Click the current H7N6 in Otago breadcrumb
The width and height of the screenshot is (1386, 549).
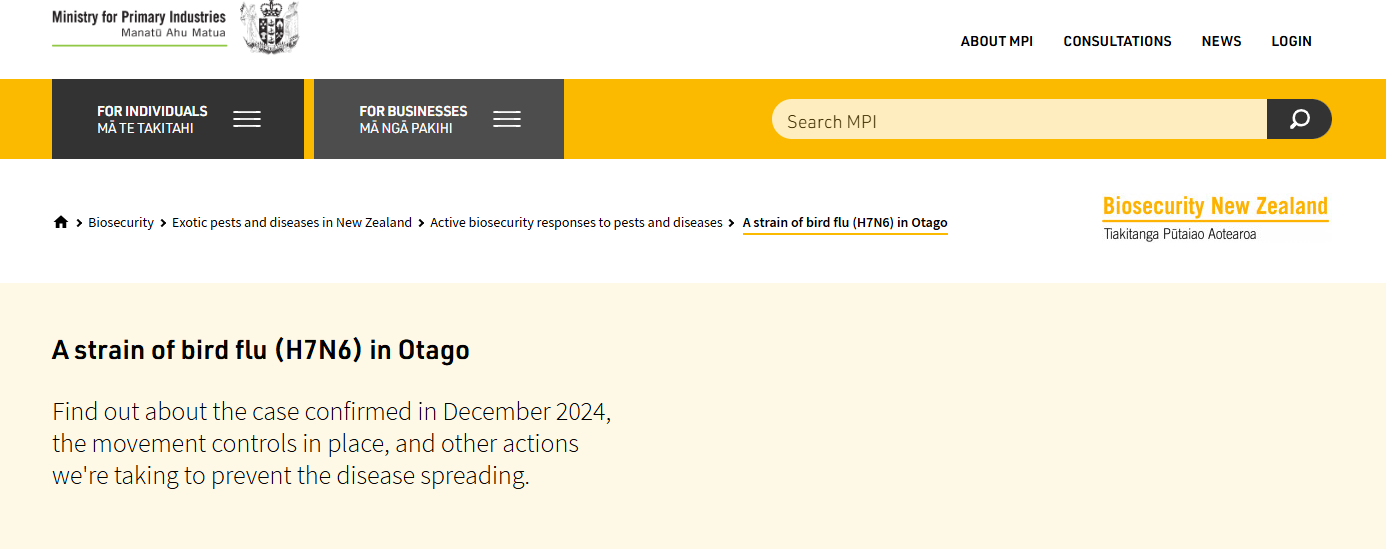pyautogui.click(x=845, y=223)
